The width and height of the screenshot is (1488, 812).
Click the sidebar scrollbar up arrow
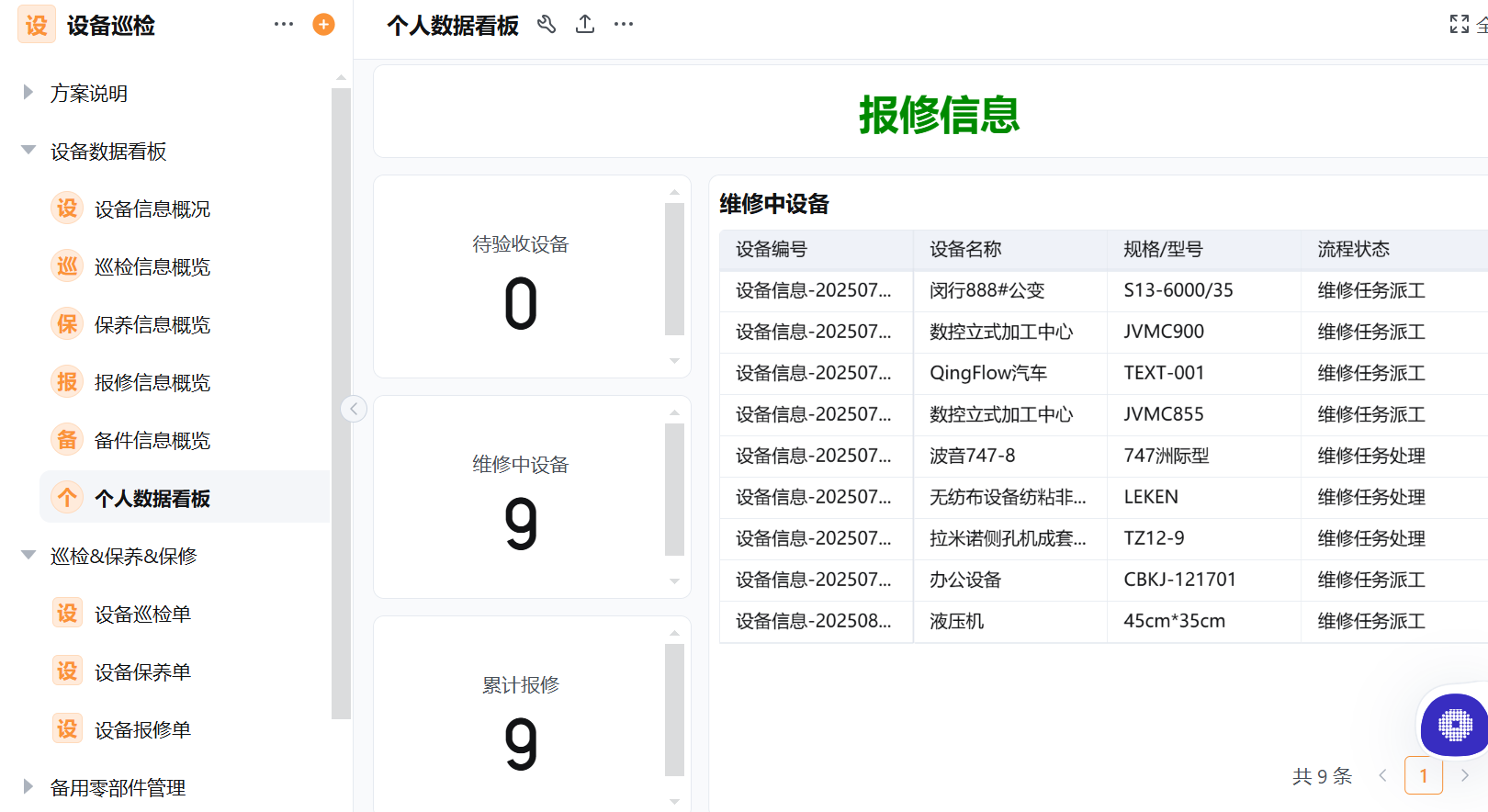[341, 78]
